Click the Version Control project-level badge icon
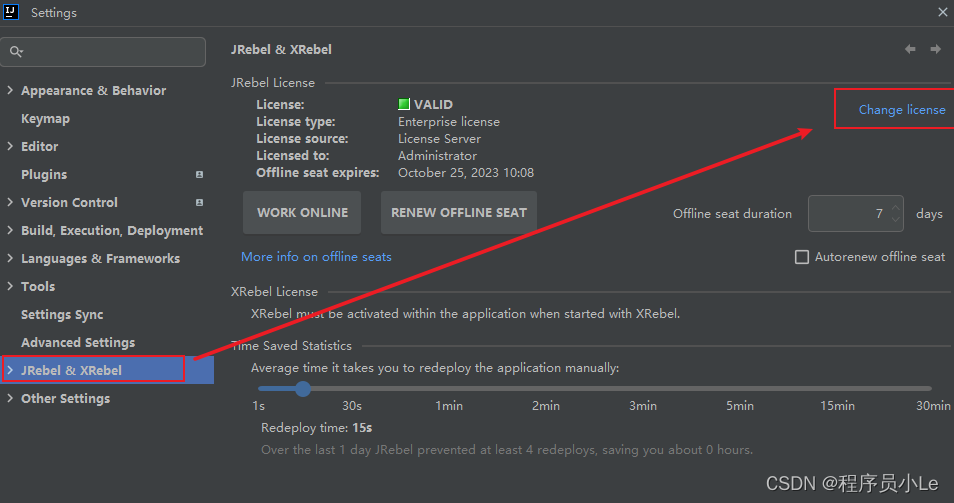The width and height of the screenshot is (954, 503). (199, 203)
